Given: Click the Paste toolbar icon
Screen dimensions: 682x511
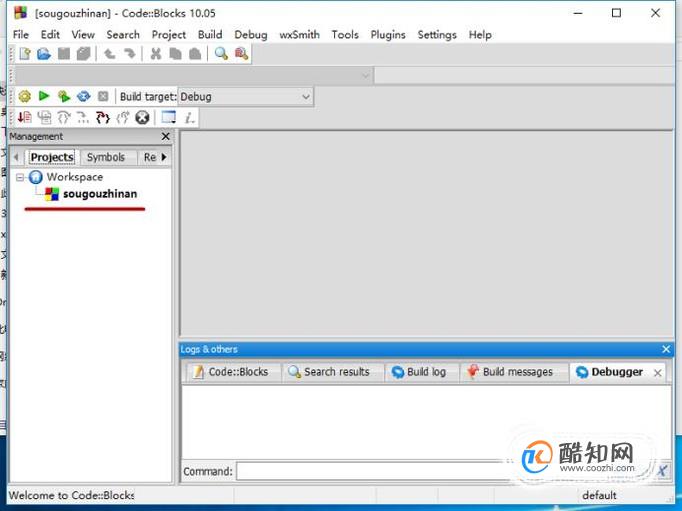Looking at the screenshot, I should [x=195, y=54].
